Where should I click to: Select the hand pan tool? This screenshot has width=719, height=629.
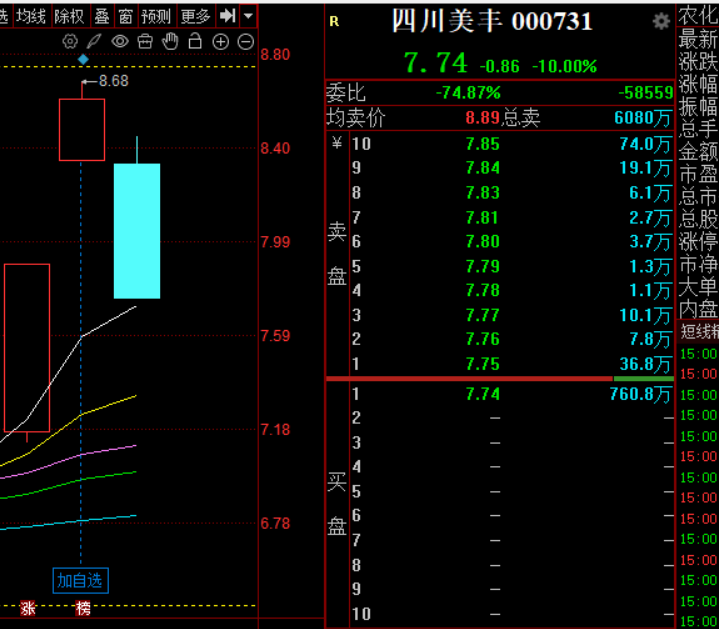(x=170, y=41)
